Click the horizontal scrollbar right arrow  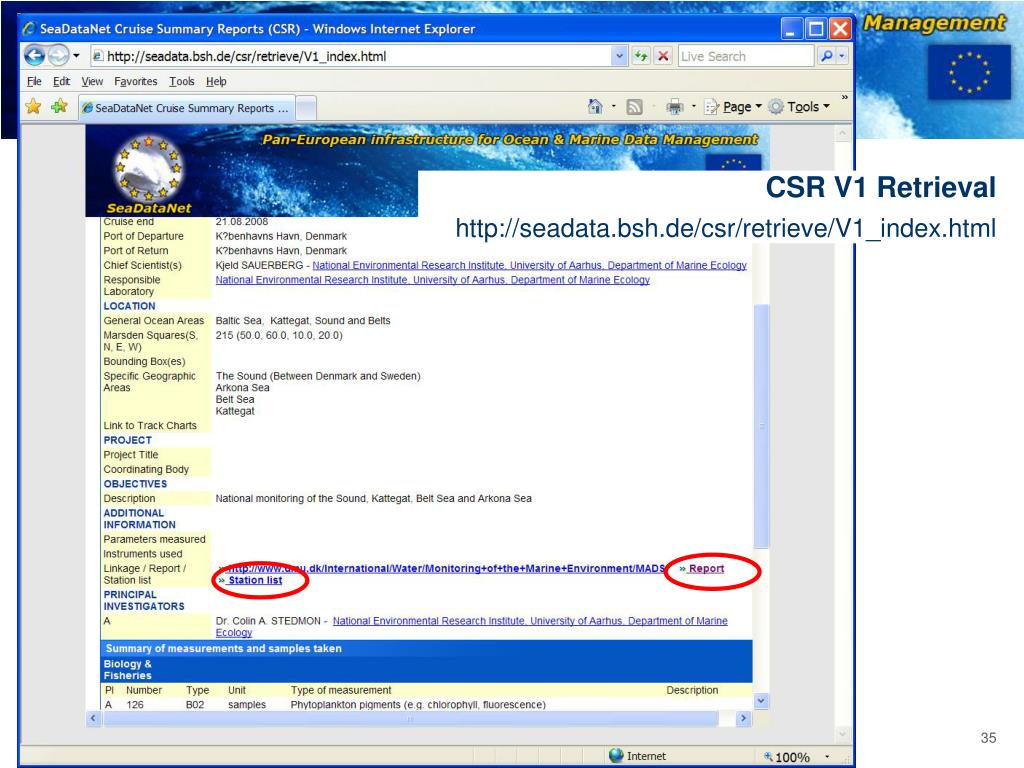743,718
